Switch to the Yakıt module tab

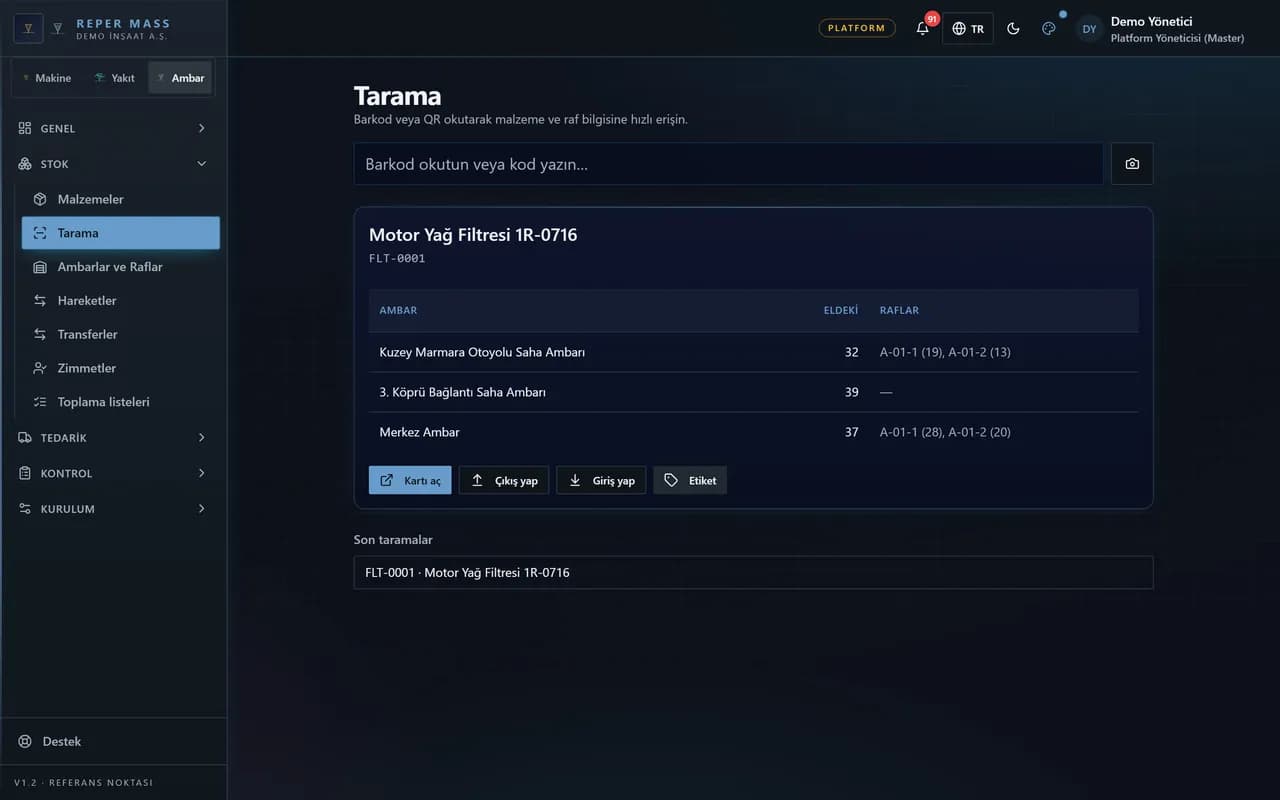pos(114,78)
